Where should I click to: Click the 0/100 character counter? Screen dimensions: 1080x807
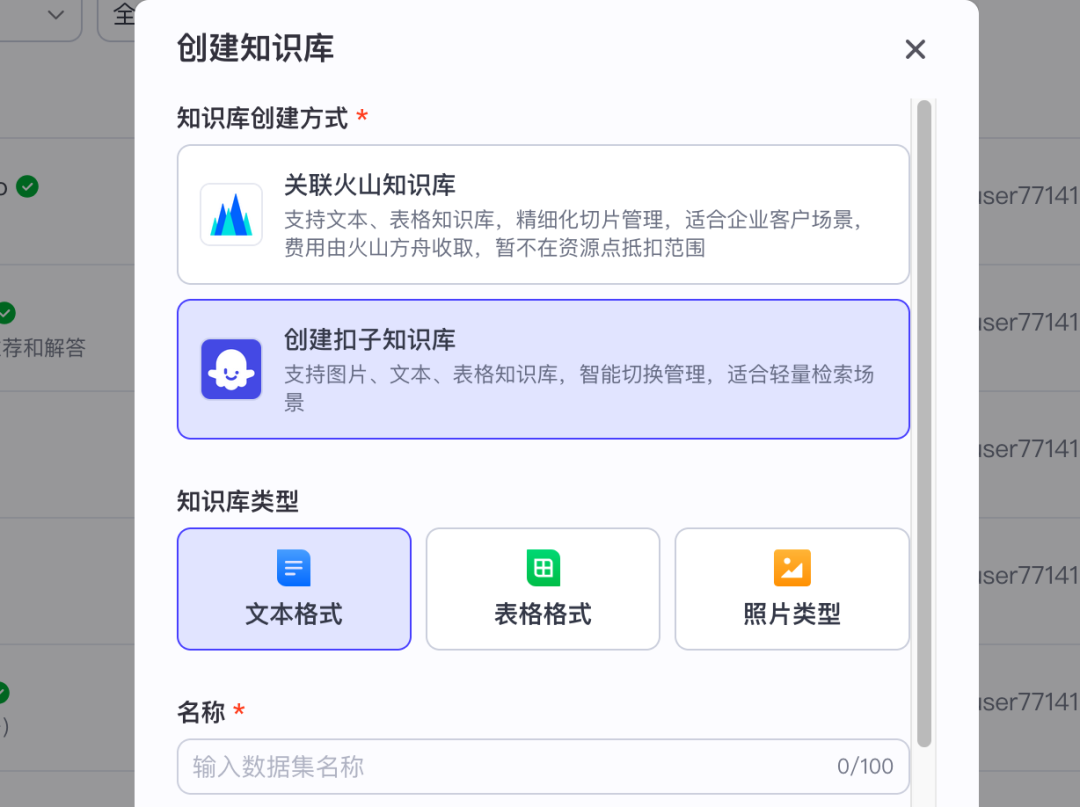865,767
